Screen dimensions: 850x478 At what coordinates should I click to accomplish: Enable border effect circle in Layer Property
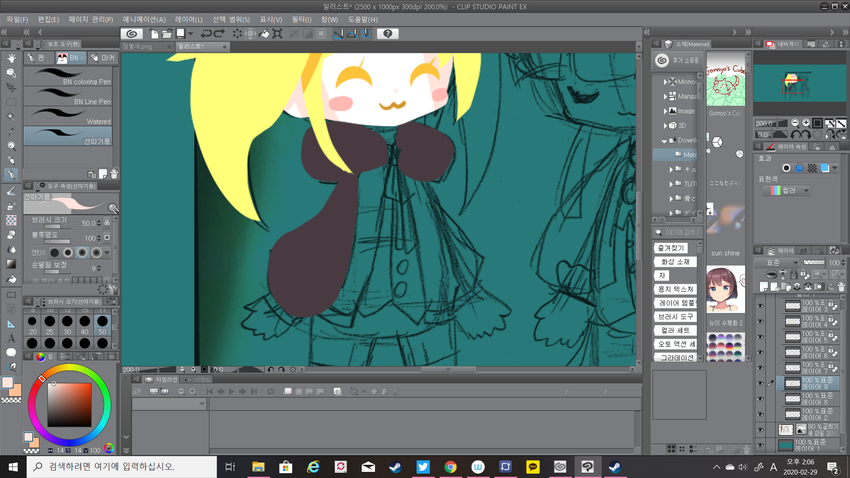coord(786,168)
